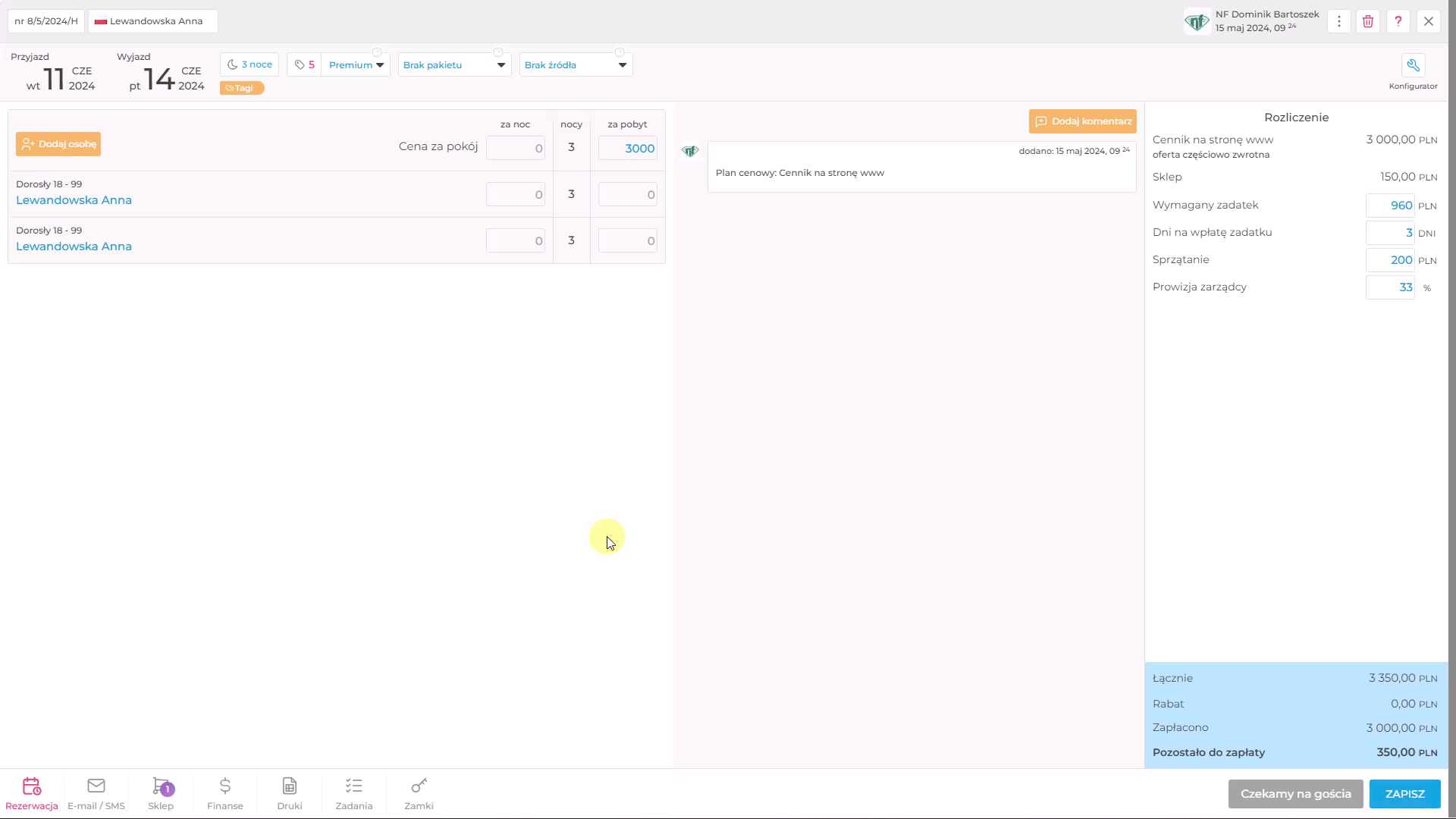Open the Konfigurator wrench icon
The image size is (1456, 819).
click(x=1413, y=66)
